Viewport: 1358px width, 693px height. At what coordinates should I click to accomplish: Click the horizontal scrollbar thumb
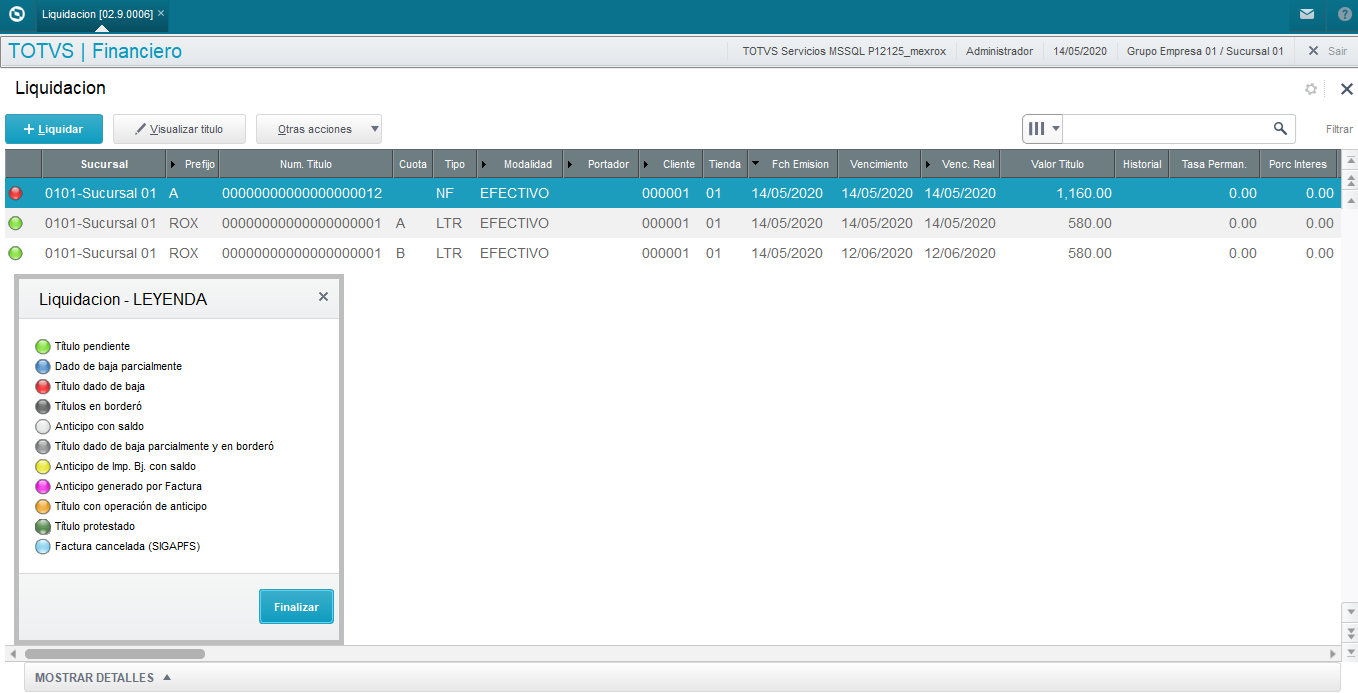tap(115, 654)
